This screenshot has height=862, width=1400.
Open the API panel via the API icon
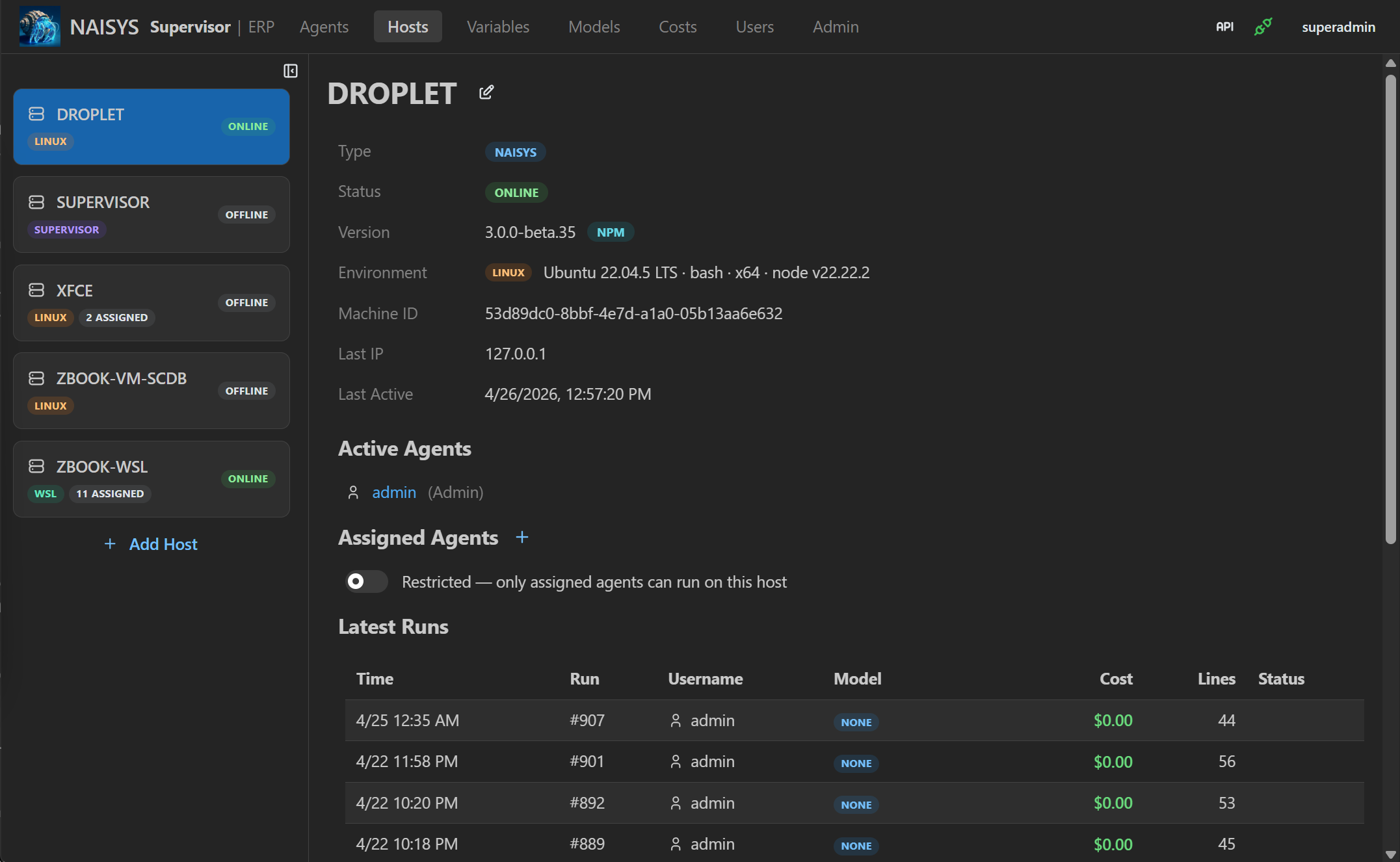pos(1224,27)
